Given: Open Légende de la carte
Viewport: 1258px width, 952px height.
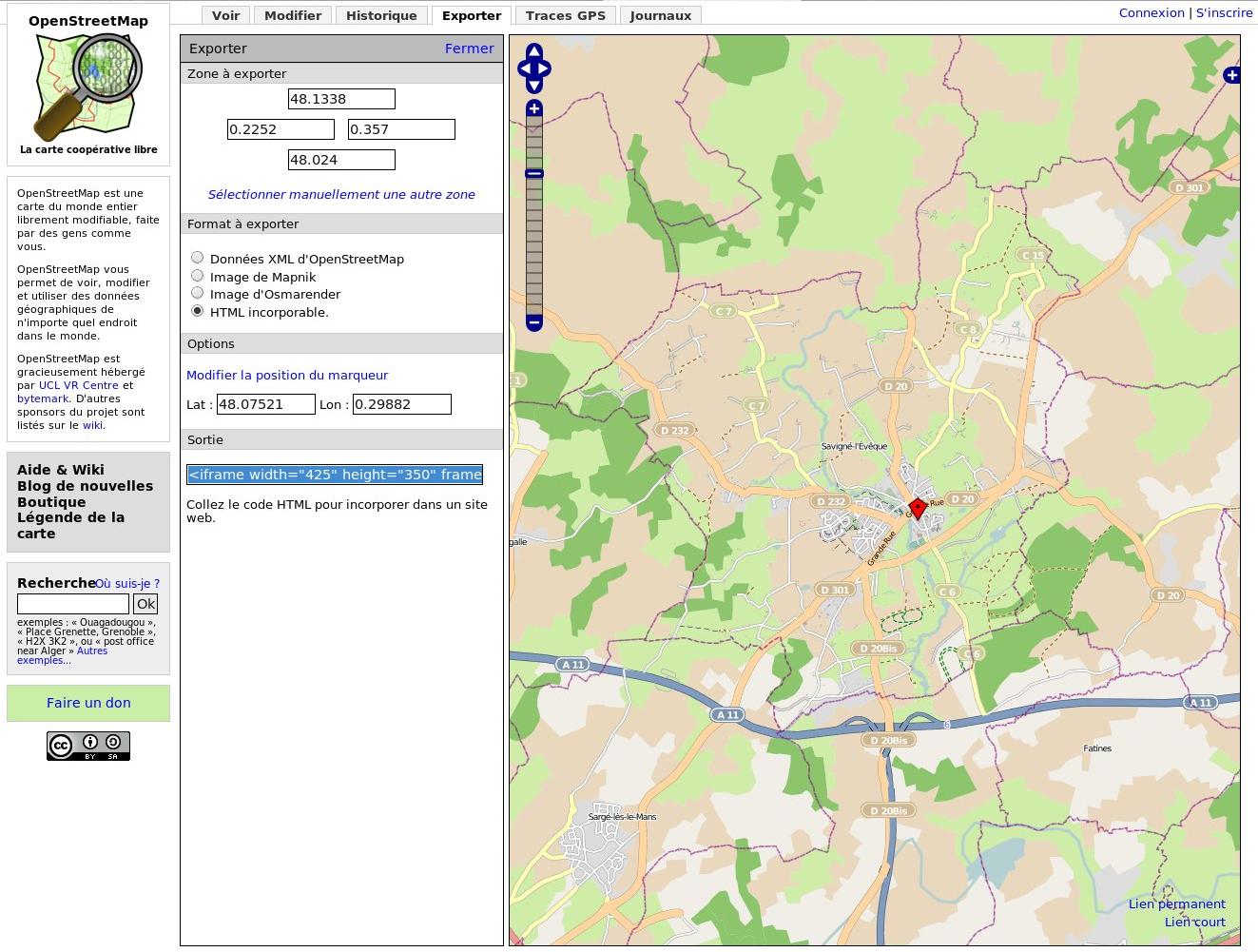Looking at the screenshot, I should tap(70, 525).
